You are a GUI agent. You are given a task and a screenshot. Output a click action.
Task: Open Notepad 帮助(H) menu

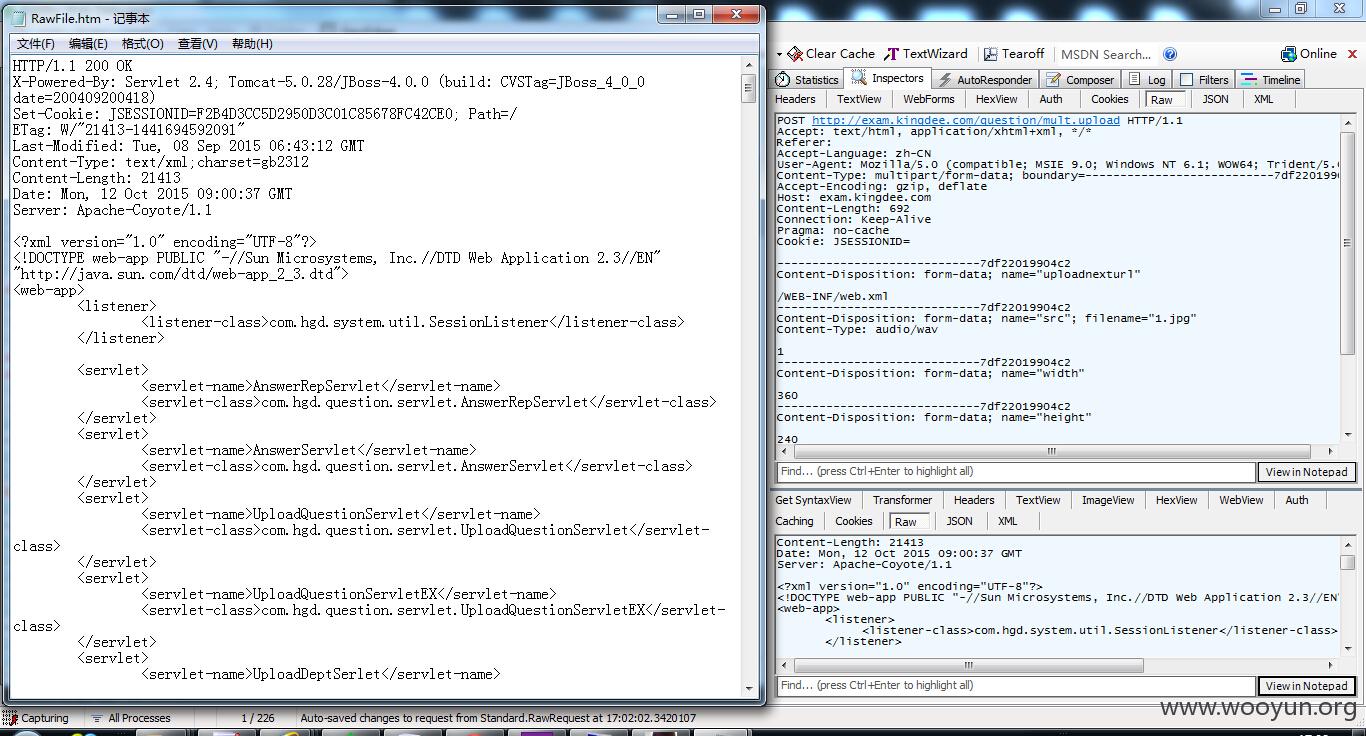[252, 44]
